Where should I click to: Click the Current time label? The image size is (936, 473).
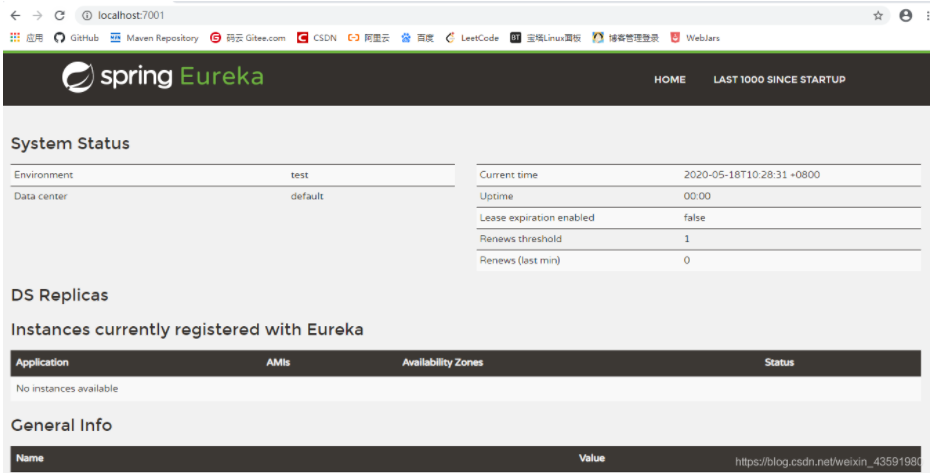(509, 175)
